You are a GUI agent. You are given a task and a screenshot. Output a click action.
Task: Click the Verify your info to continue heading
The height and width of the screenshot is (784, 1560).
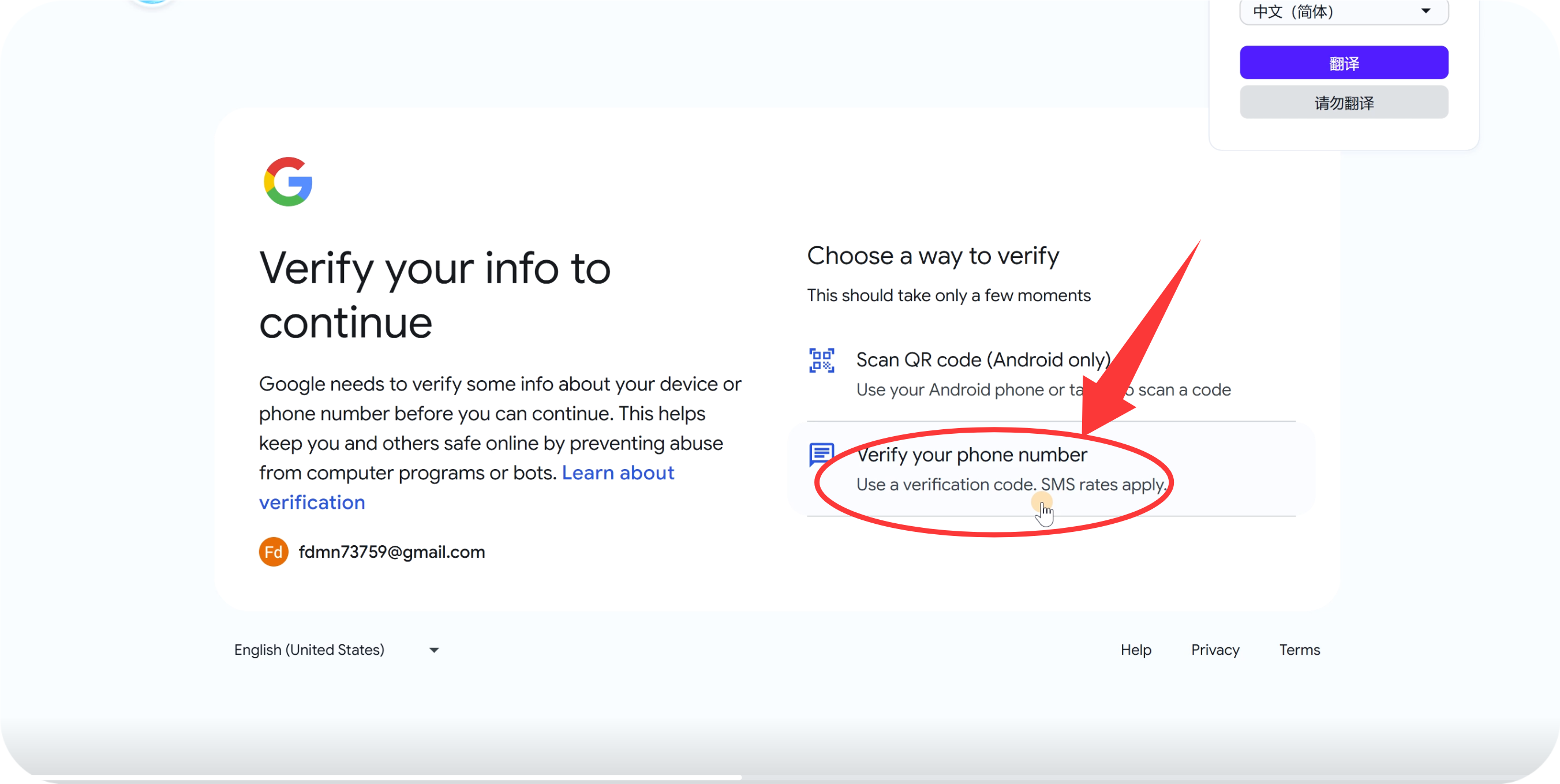pyautogui.click(x=434, y=295)
